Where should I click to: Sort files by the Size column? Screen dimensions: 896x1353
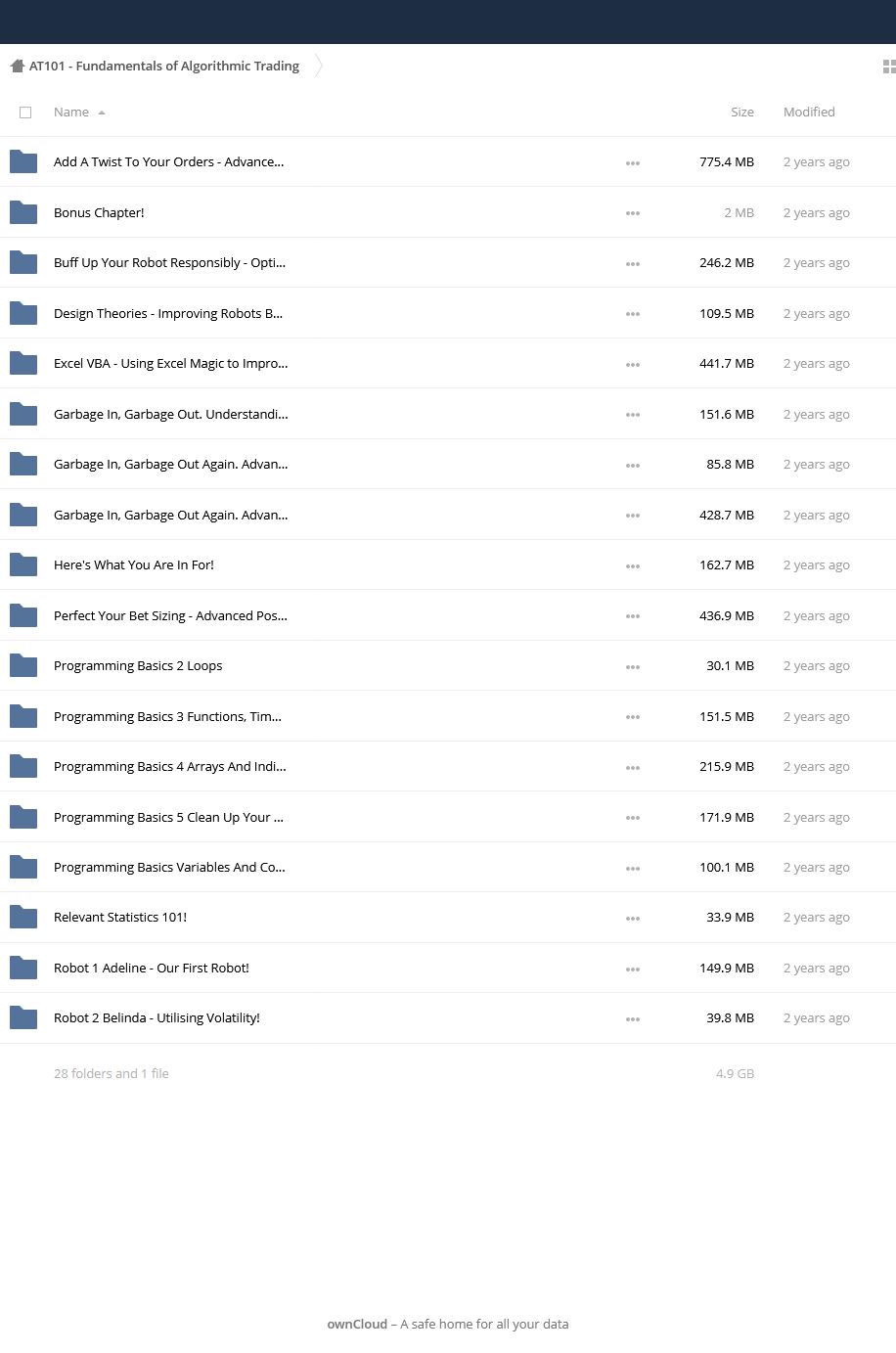tap(742, 113)
